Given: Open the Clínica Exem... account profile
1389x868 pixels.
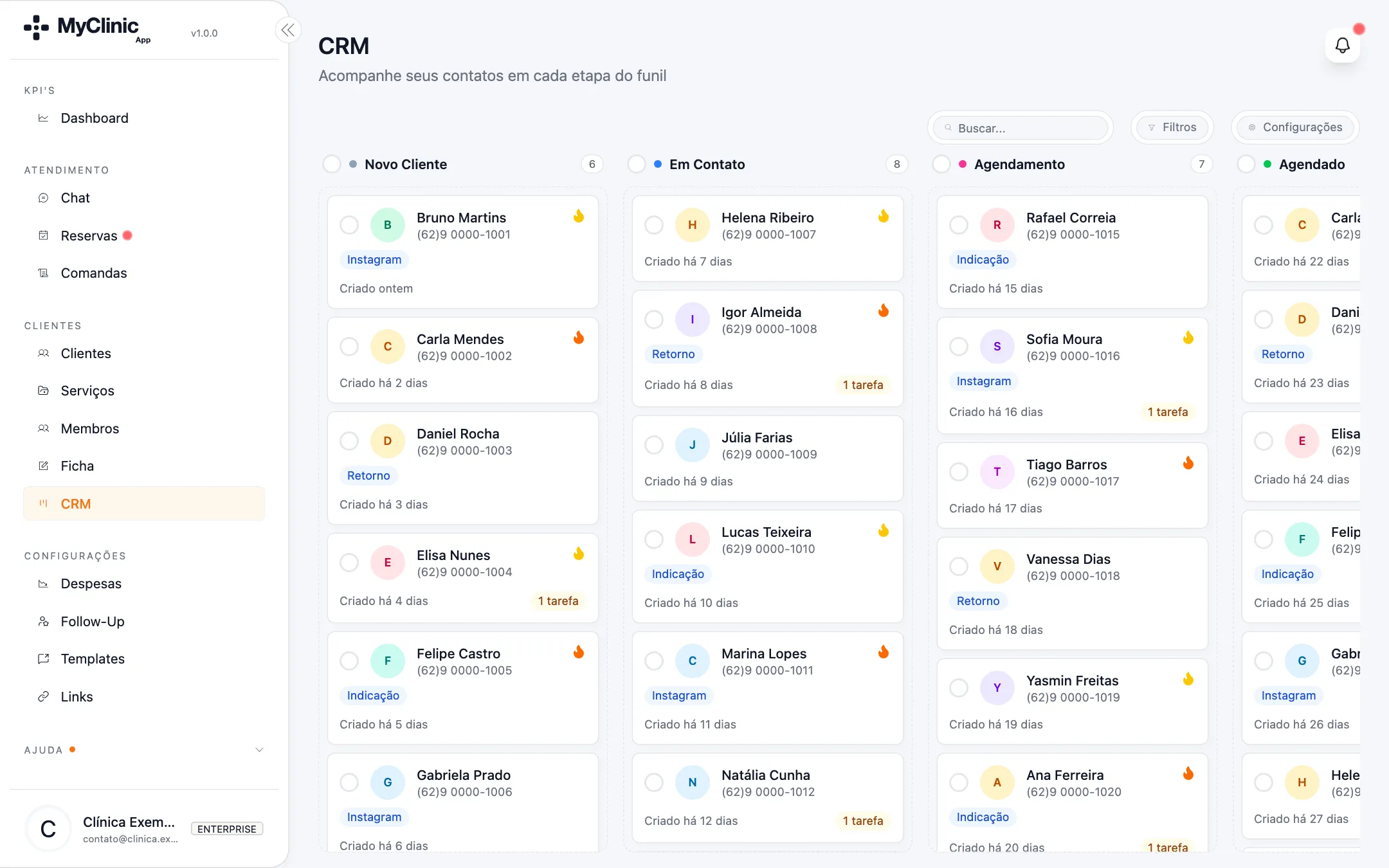Looking at the screenshot, I should point(144,829).
